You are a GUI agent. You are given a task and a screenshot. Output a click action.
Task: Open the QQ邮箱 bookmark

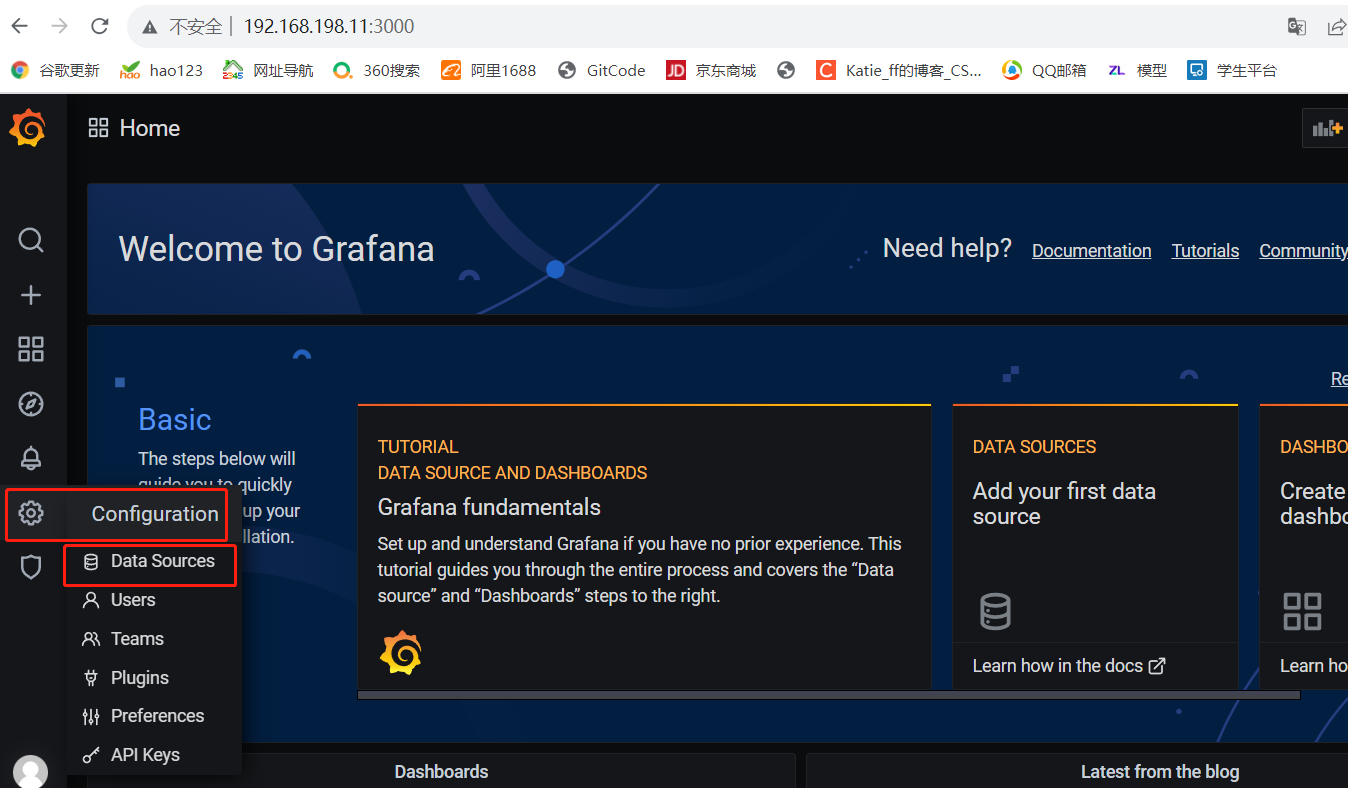pyautogui.click(x=1044, y=70)
